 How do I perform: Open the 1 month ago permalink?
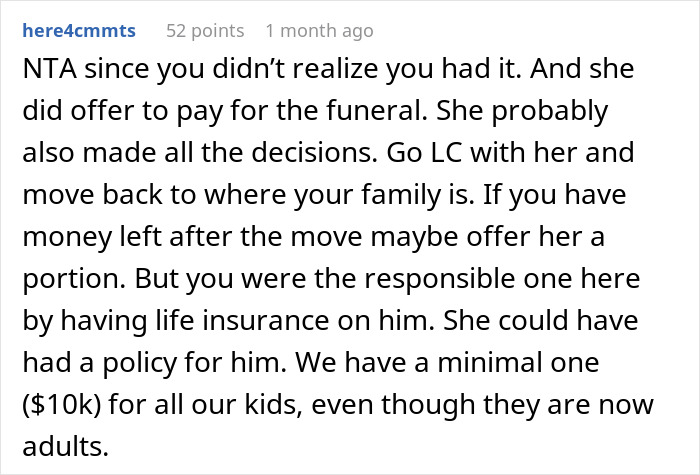(319, 31)
